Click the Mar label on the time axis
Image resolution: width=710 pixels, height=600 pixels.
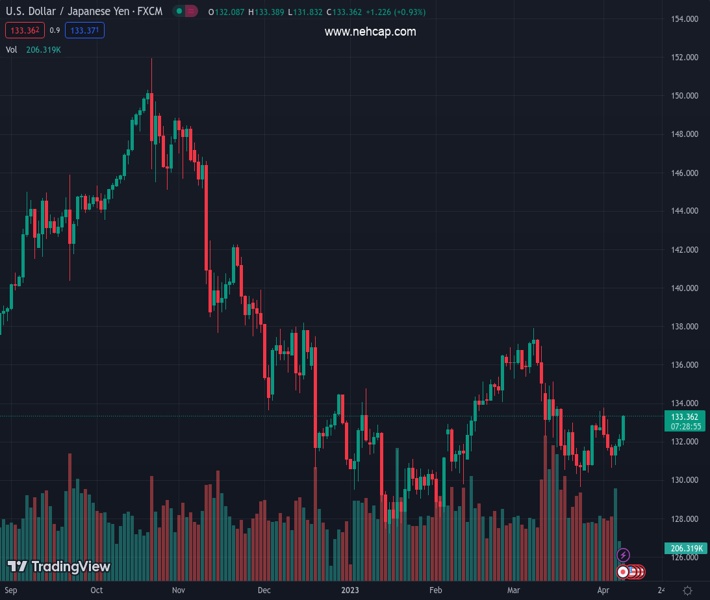click(x=513, y=591)
